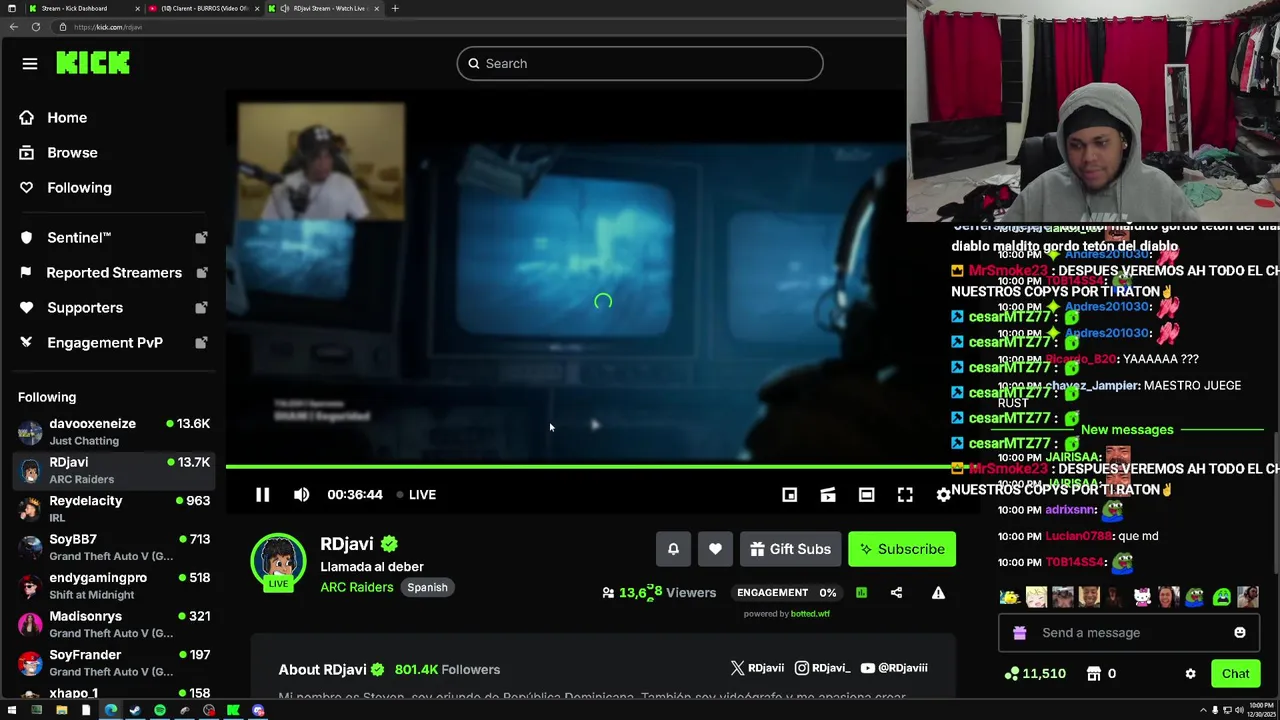1280x720 pixels.
Task: Click the kick.com address bar
Action: (x=480, y=27)
